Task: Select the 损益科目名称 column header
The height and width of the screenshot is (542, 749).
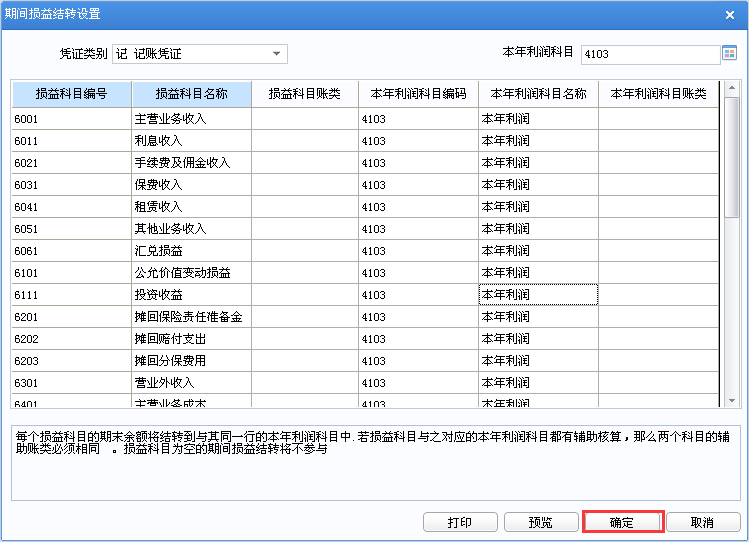Action: point(192,94)
